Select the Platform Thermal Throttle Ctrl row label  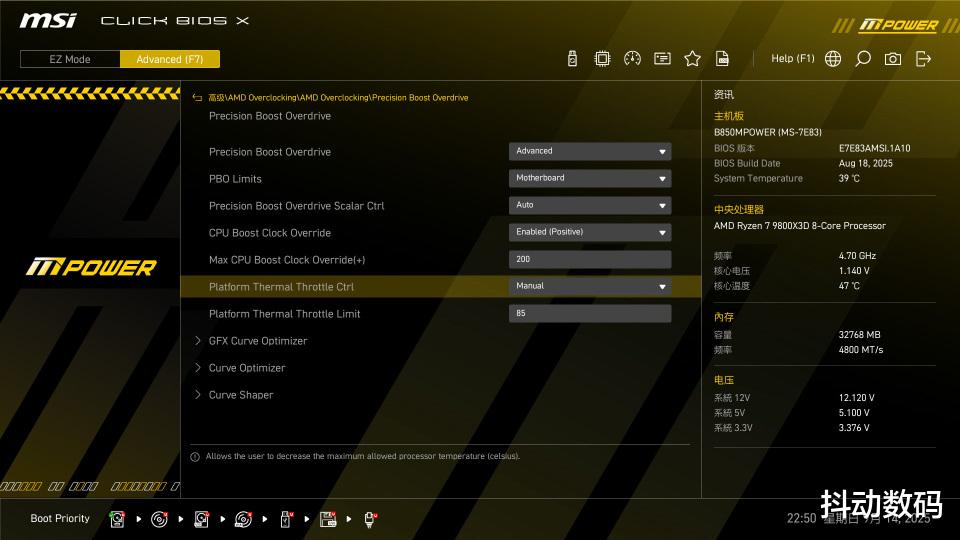[x=281, y=287]
